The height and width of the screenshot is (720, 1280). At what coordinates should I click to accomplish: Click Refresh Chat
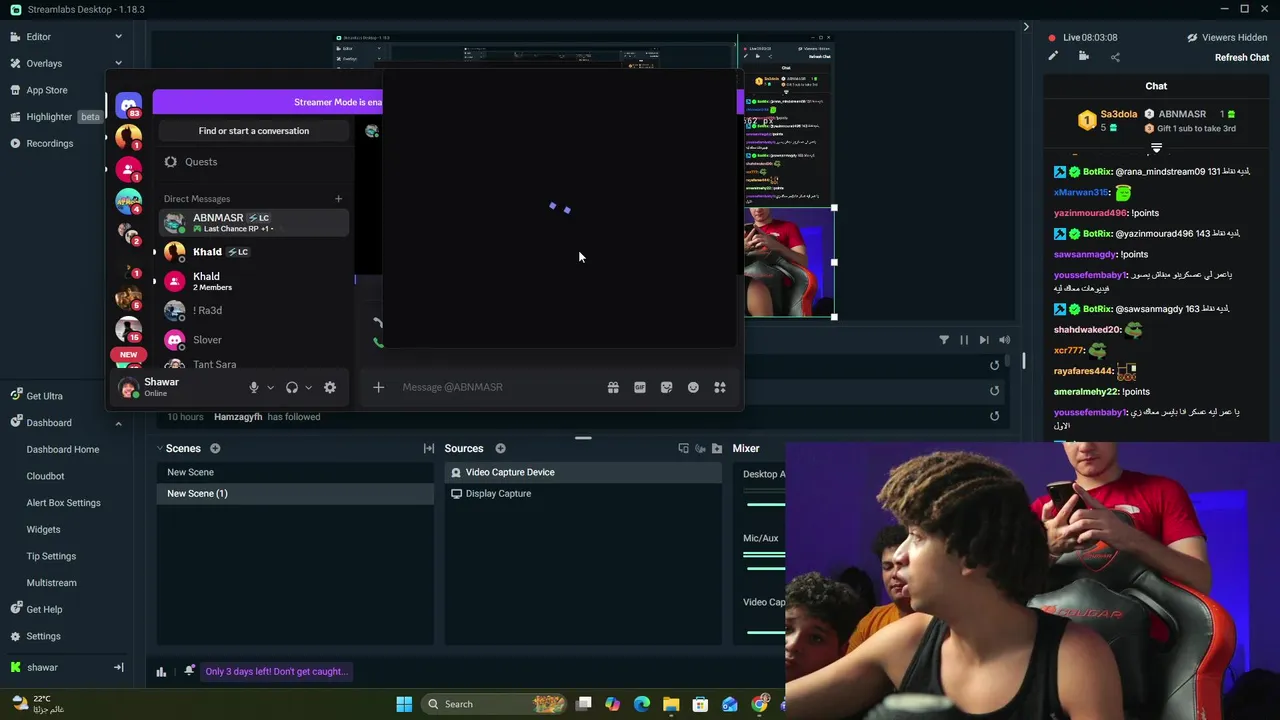(x=1242, y=58)
